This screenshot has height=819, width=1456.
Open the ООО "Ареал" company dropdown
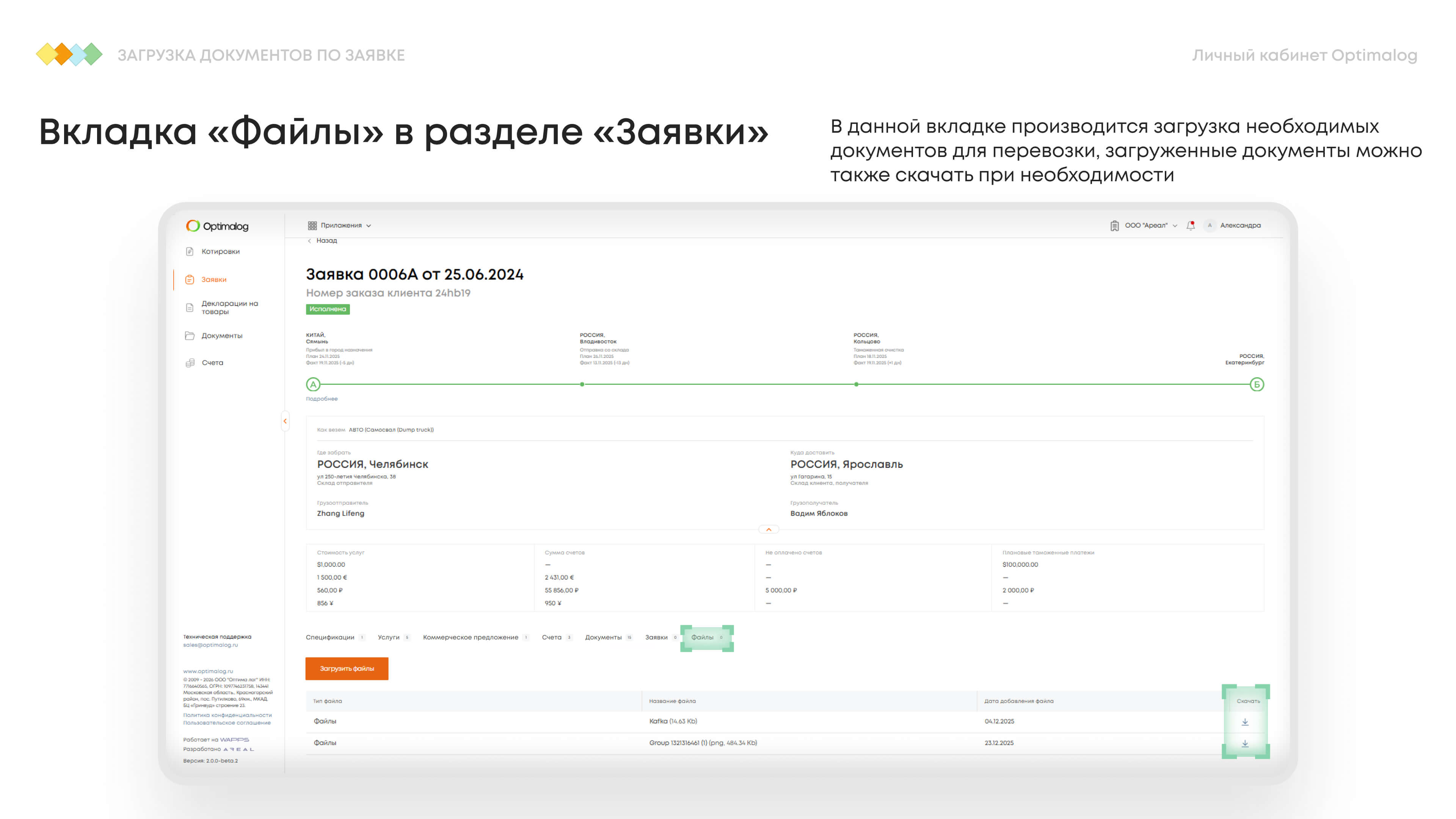click(1146, 226)
